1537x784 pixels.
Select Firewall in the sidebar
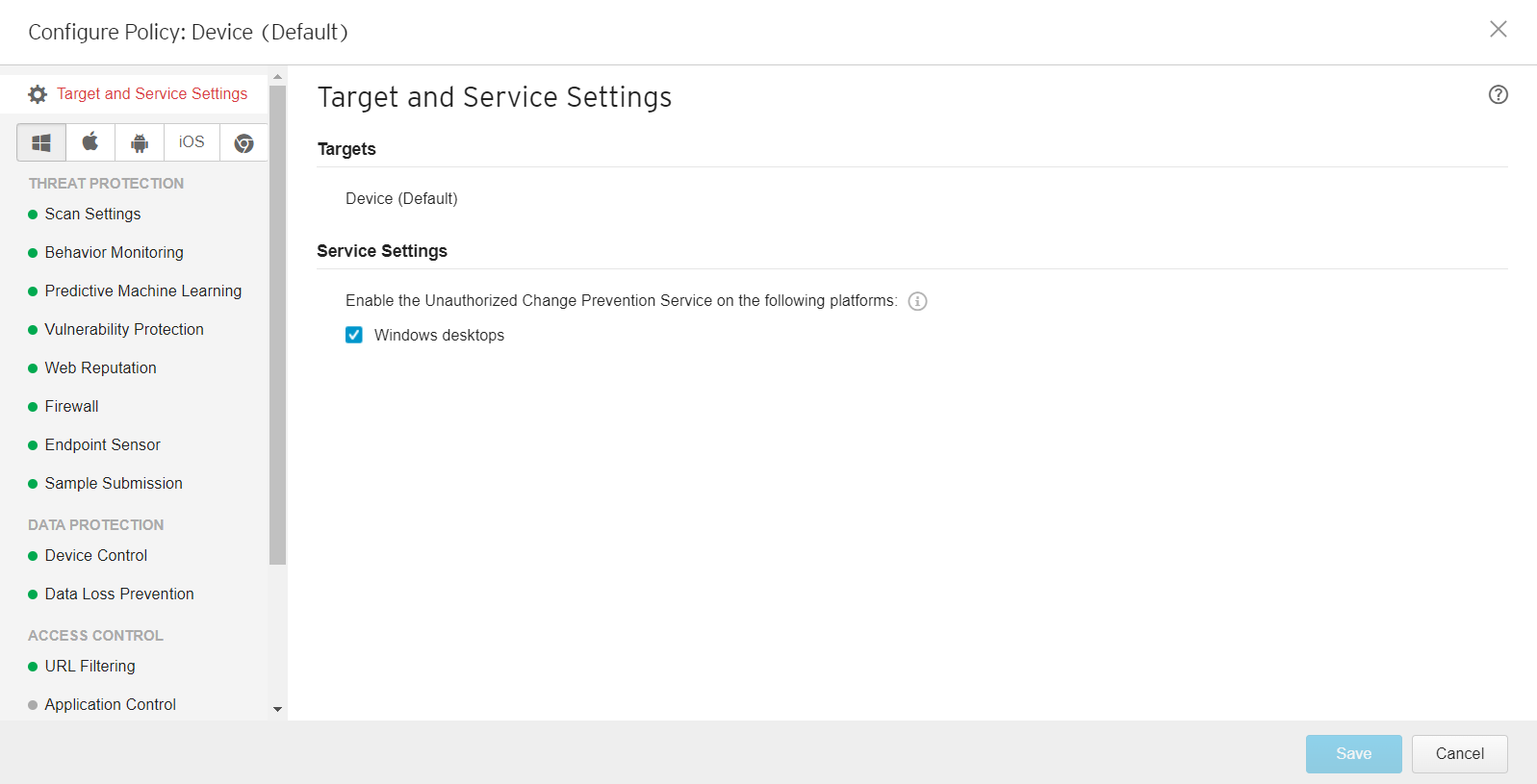71,406
